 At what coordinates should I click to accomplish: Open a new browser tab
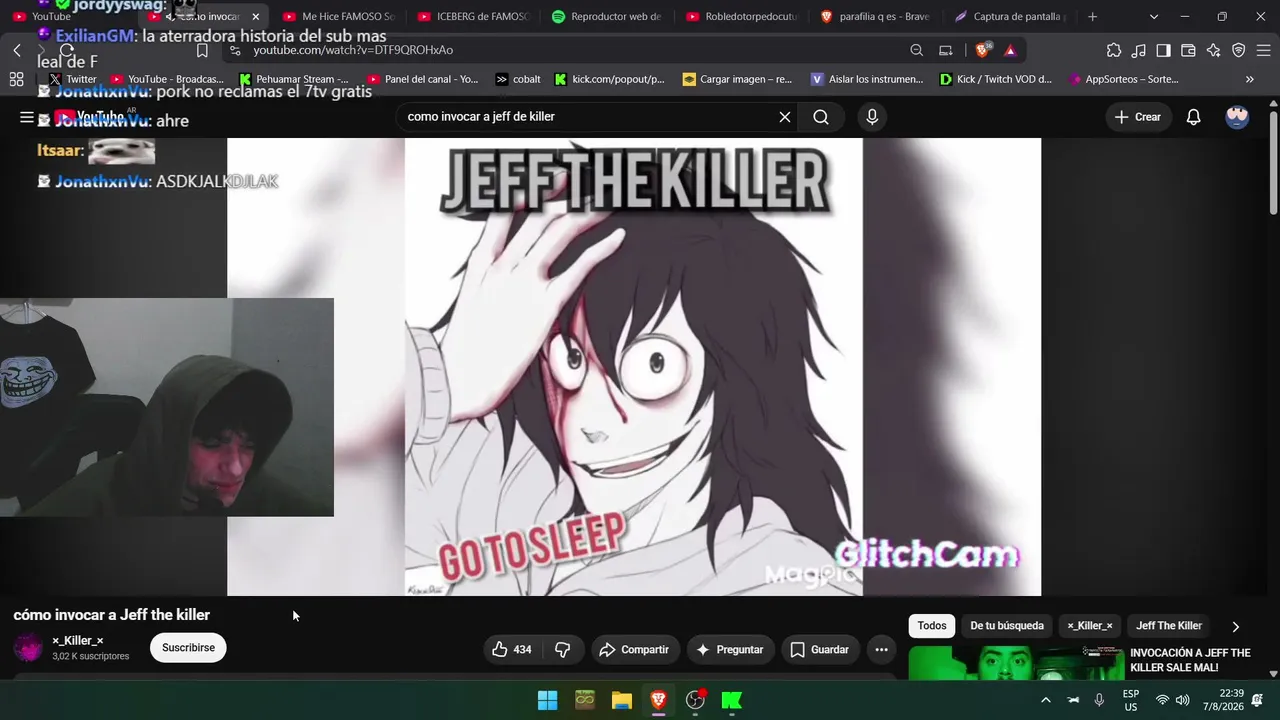1092,17
